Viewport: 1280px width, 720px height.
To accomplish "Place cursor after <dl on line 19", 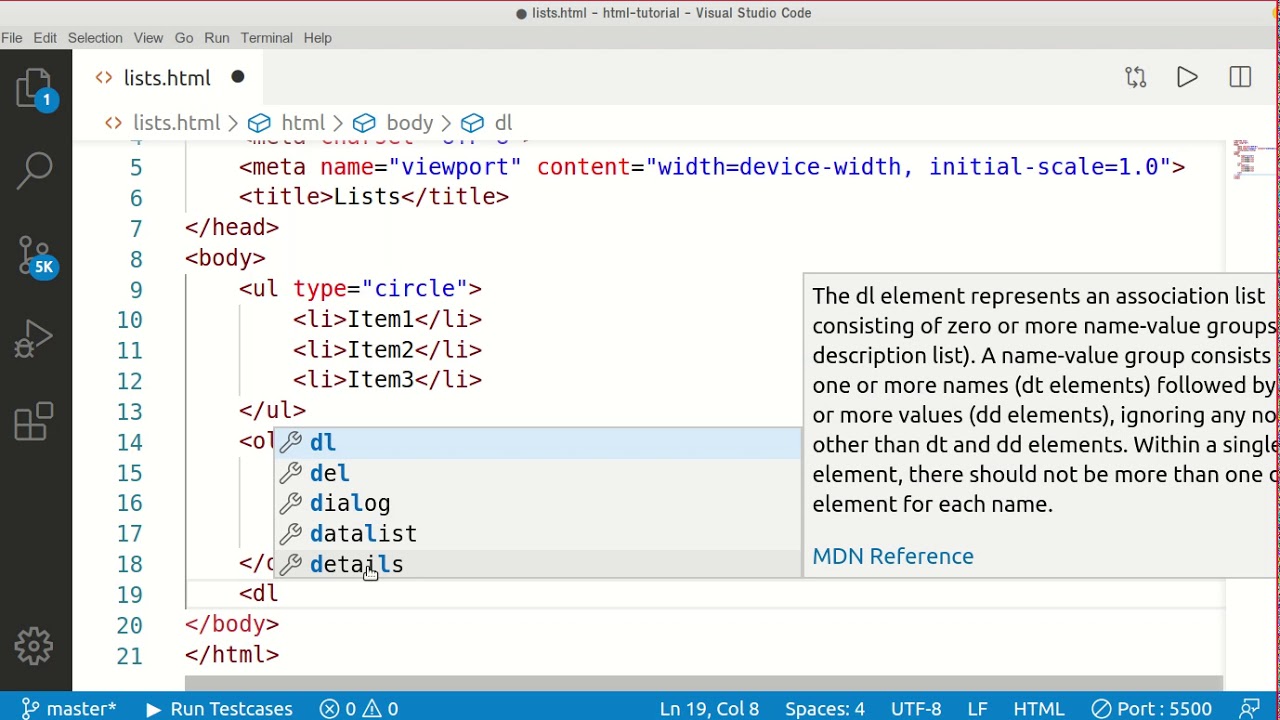I will pos(280,594).
